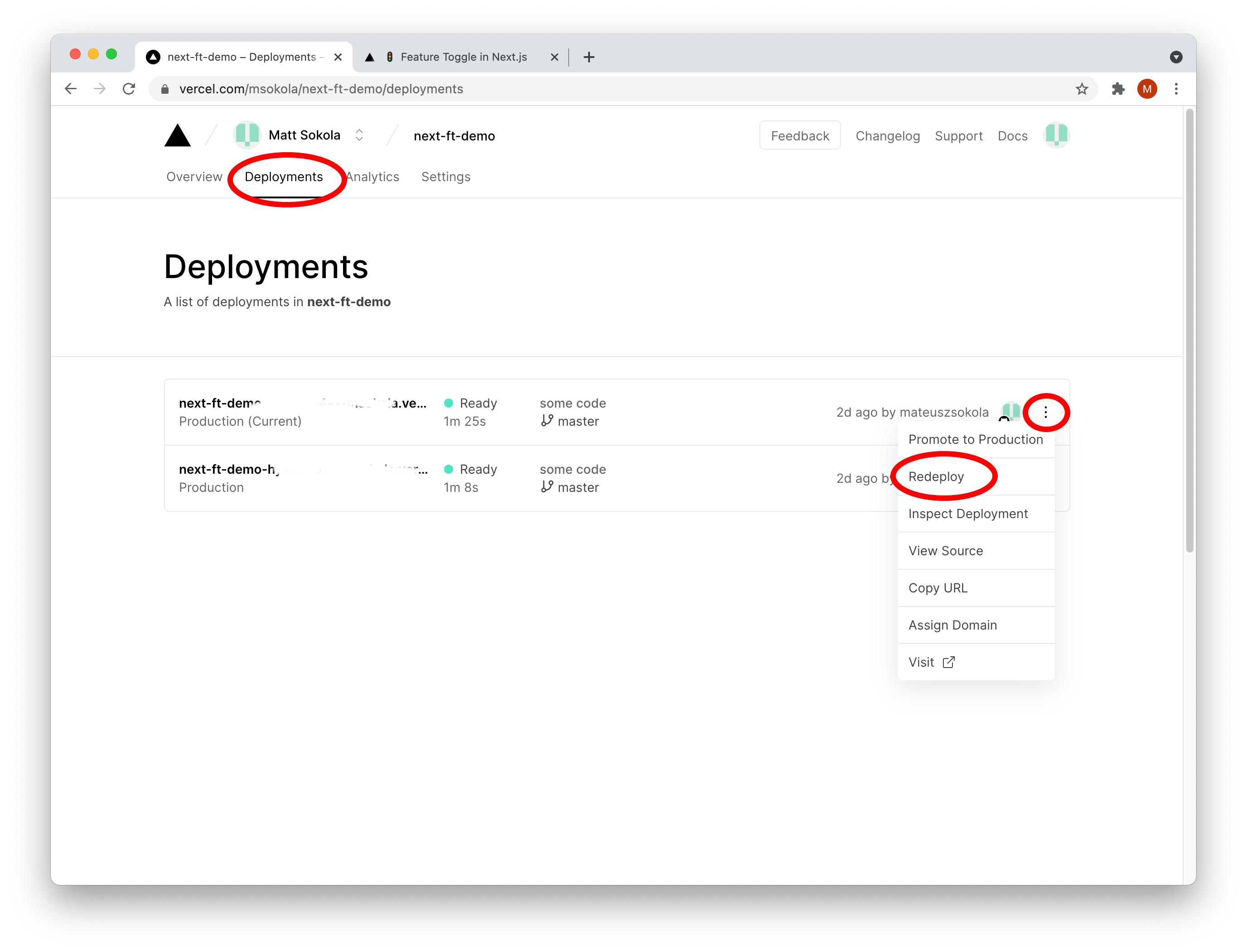Open Chrome three-dot menu

[1177, 89]
